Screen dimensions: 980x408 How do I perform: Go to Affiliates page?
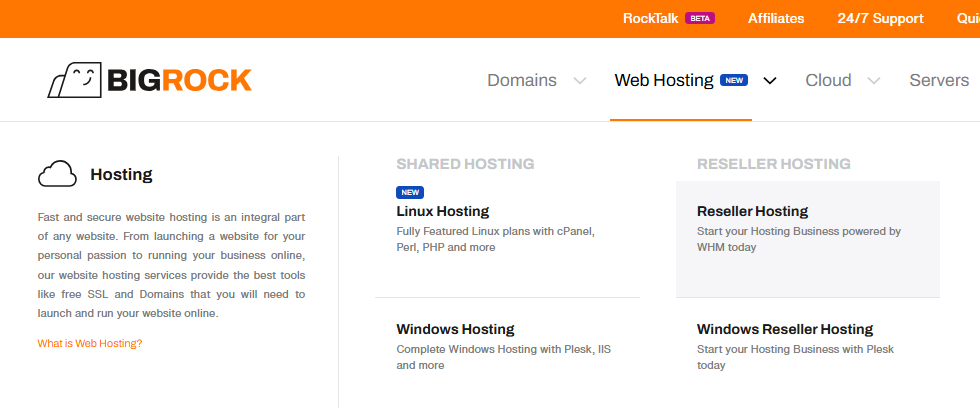pyautogui.click(x=776, y=18)
